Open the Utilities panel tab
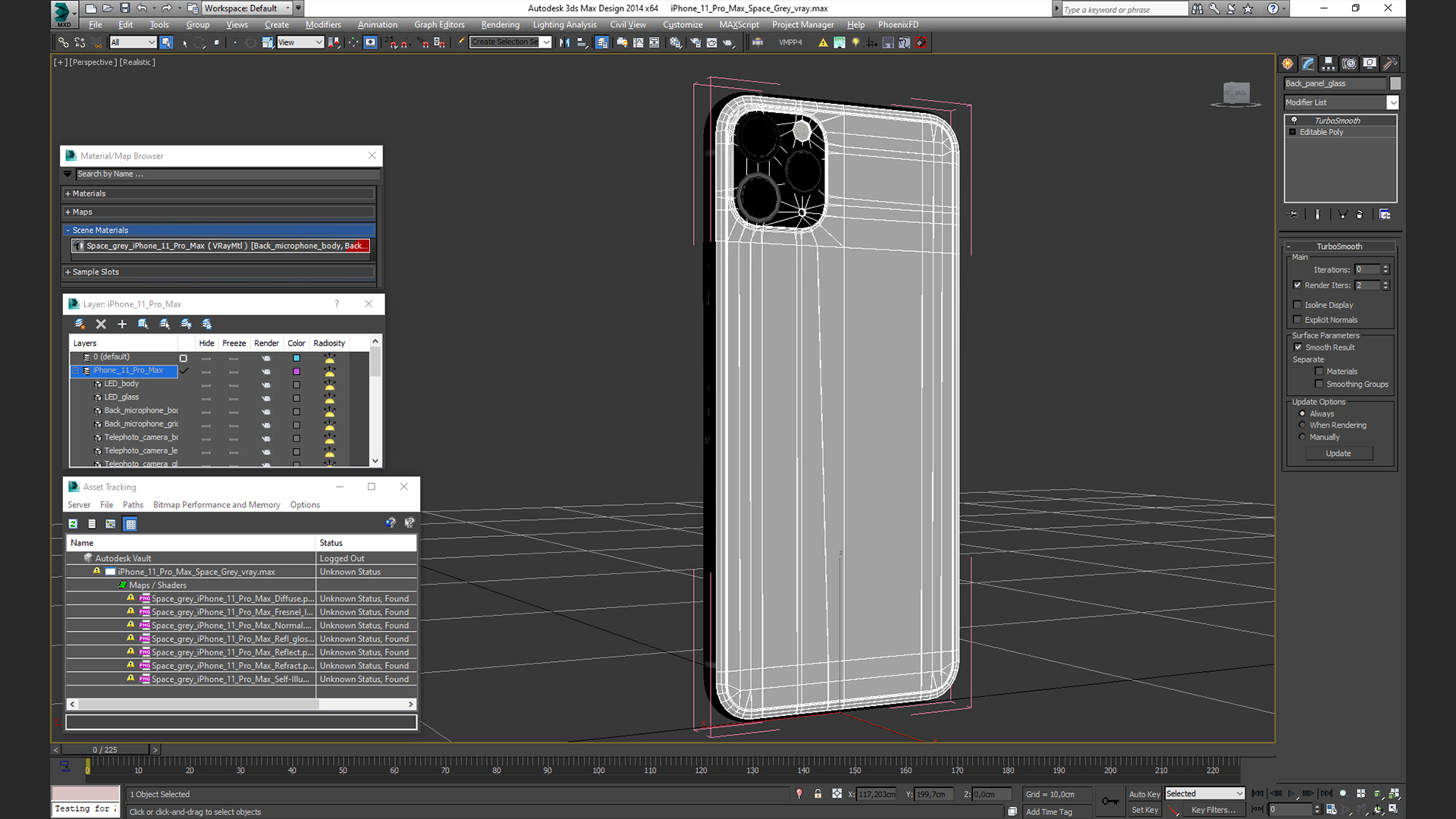Viewport: 1456px width, 819px height. [1390, 64]
